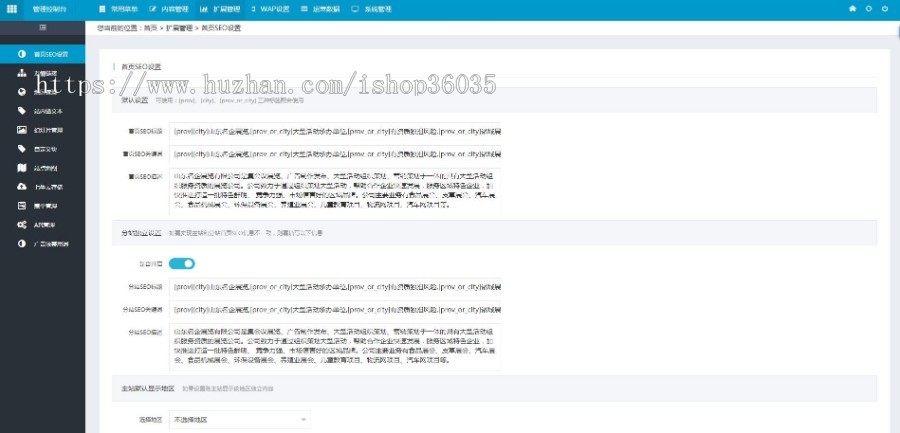This screenshot has height=433, width=900.
Task: Click the 默认设置 section header
Action: 494,100
